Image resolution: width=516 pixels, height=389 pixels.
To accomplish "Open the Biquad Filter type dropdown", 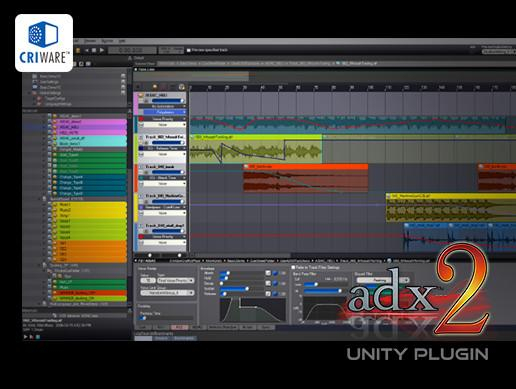I will 382,280.
